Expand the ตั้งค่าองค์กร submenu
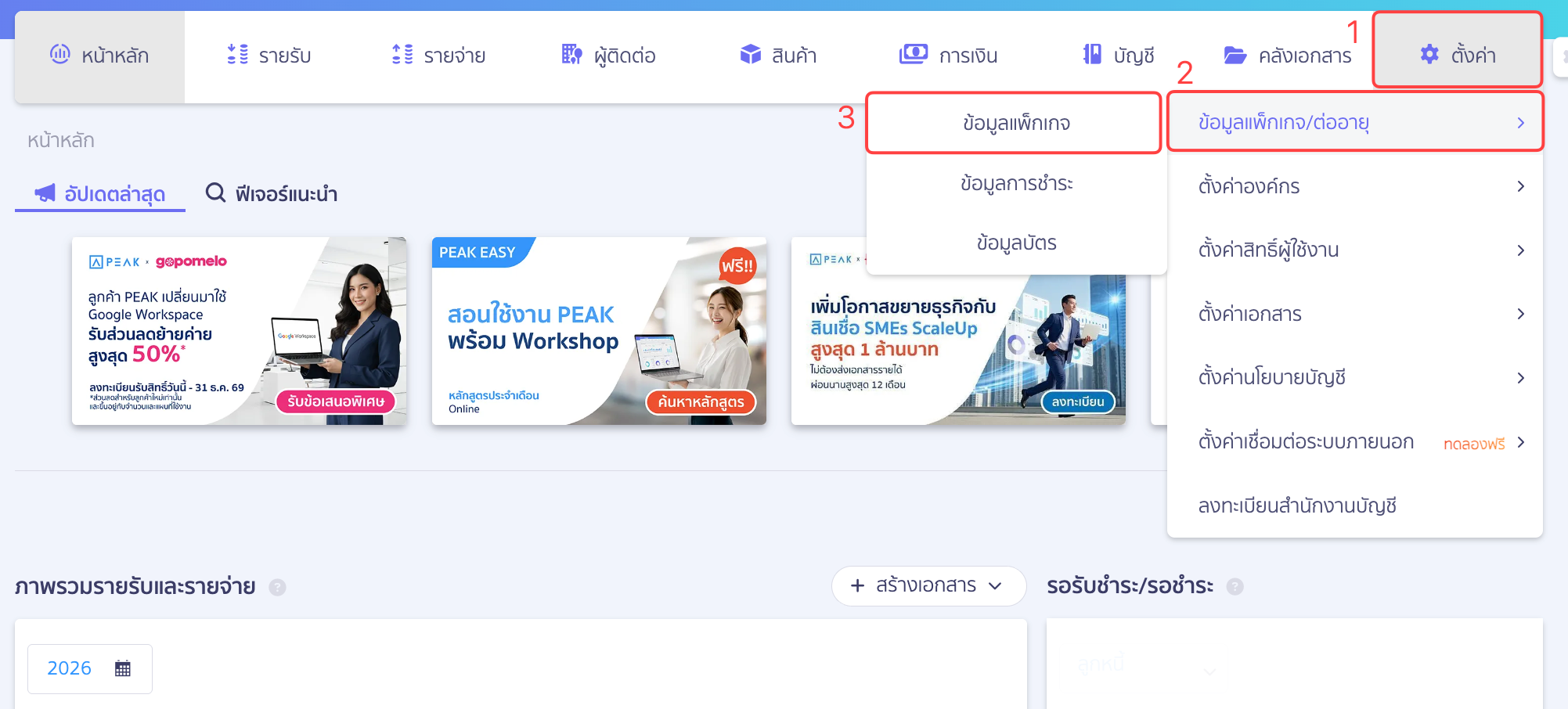 1520,186
